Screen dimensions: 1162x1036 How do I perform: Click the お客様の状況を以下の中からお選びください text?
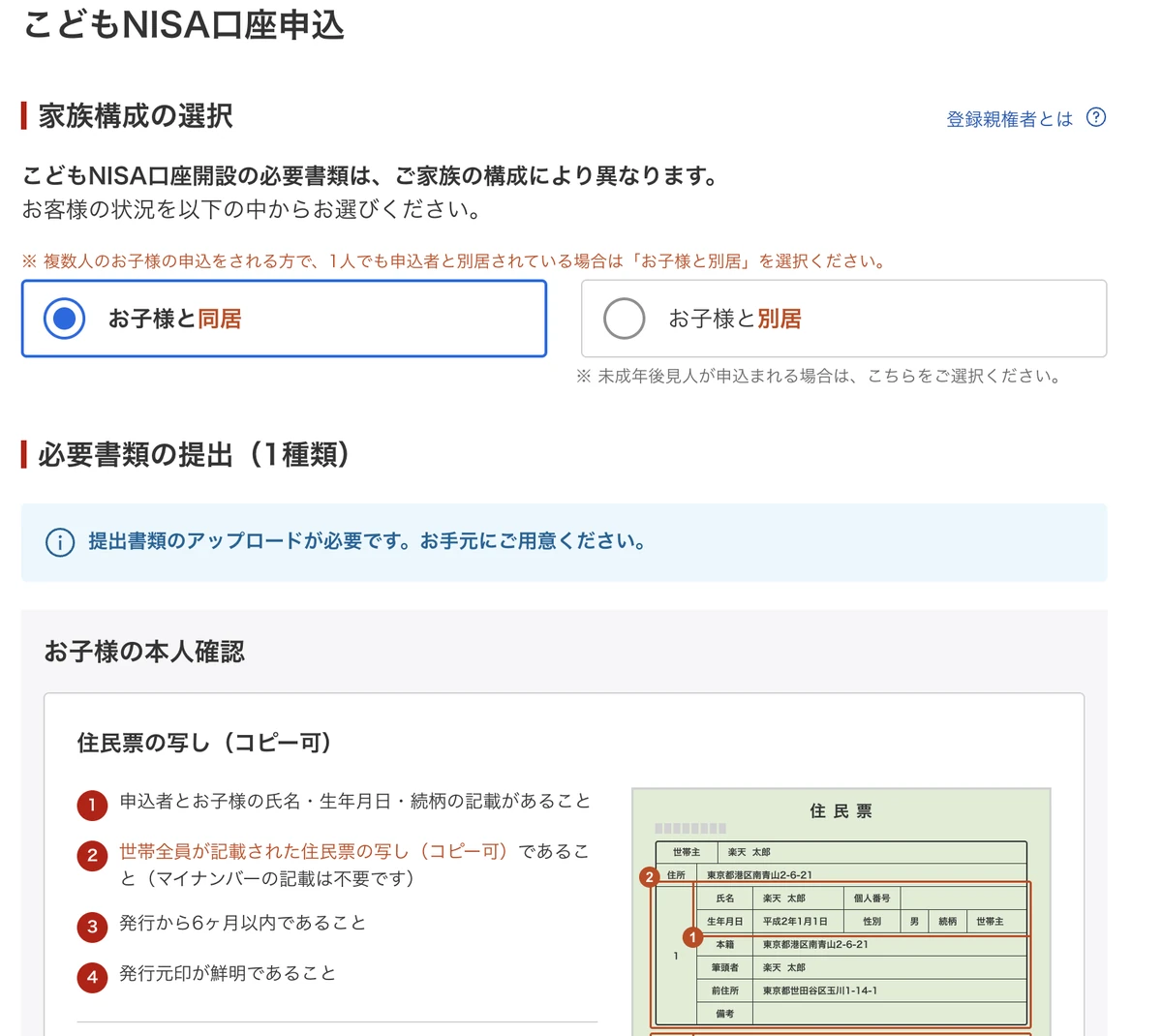click(x=252, y=209)
